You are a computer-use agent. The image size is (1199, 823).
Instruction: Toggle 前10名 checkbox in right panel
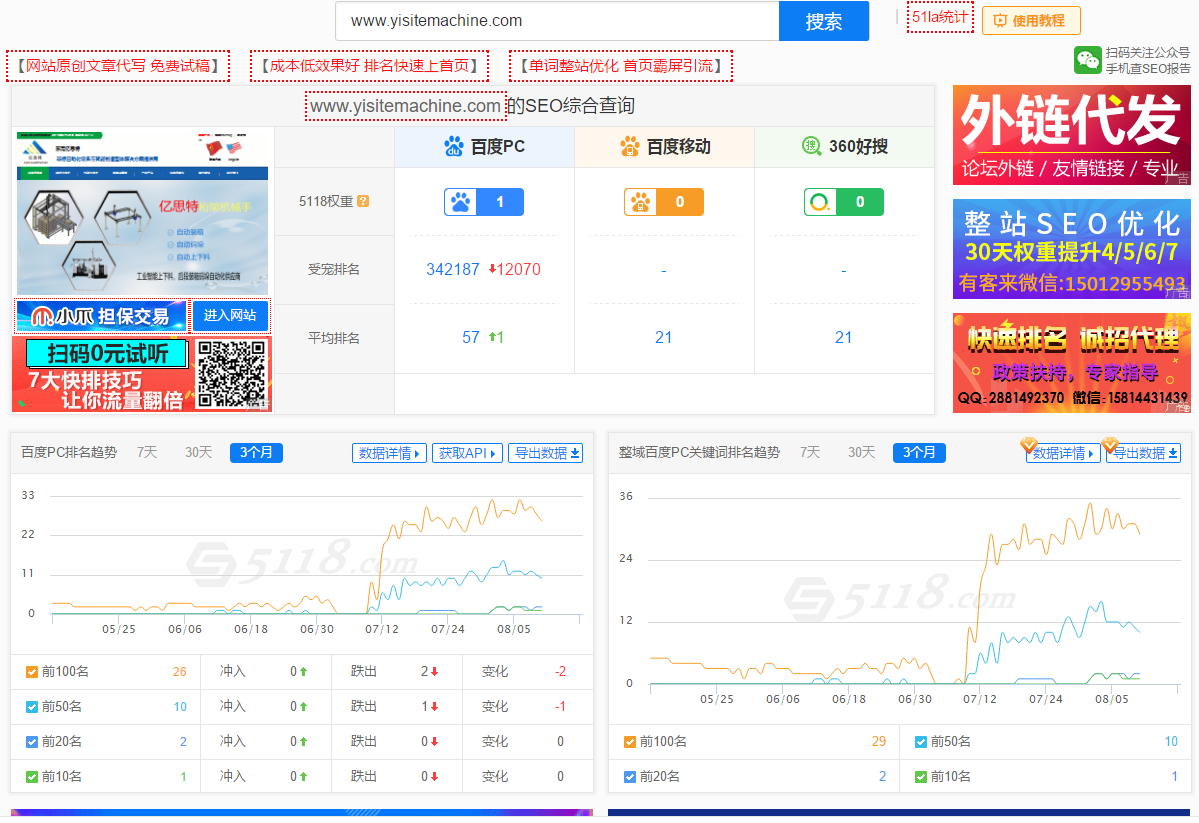coord(921,777)
